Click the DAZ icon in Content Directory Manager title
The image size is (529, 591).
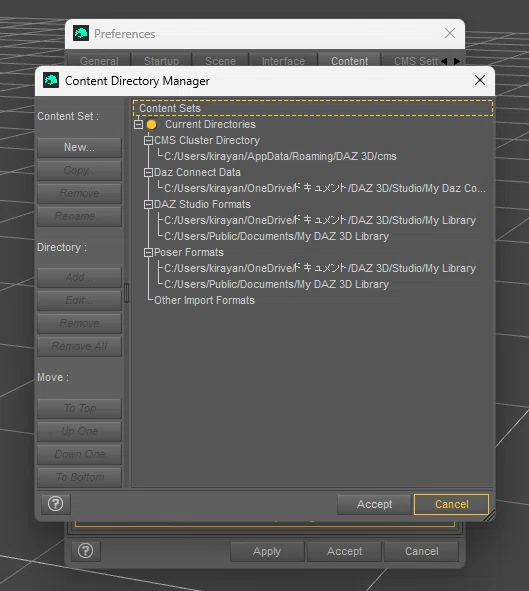[51, 80]
